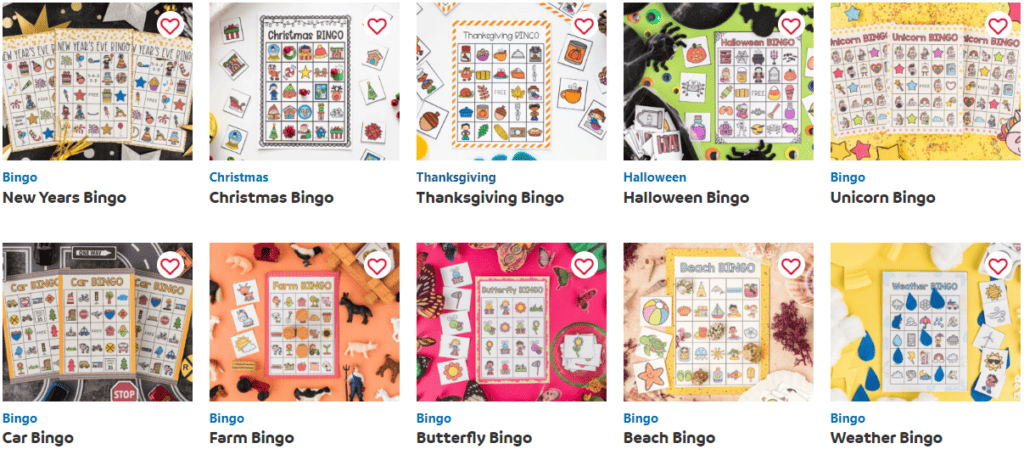Toggle favorite heart on Butterfly Bingo

click(584, 266)
